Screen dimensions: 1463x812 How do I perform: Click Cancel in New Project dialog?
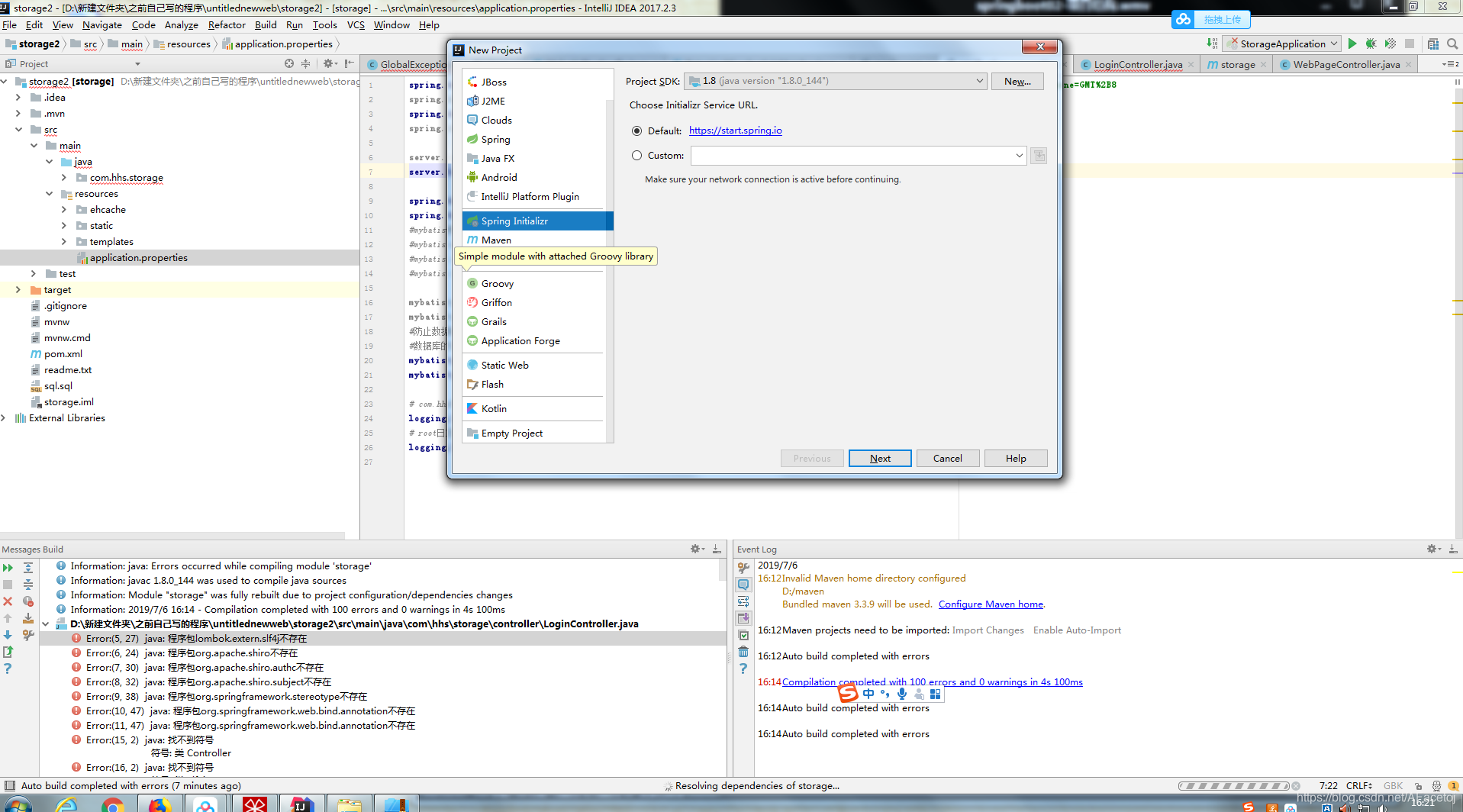click(947, 459)
